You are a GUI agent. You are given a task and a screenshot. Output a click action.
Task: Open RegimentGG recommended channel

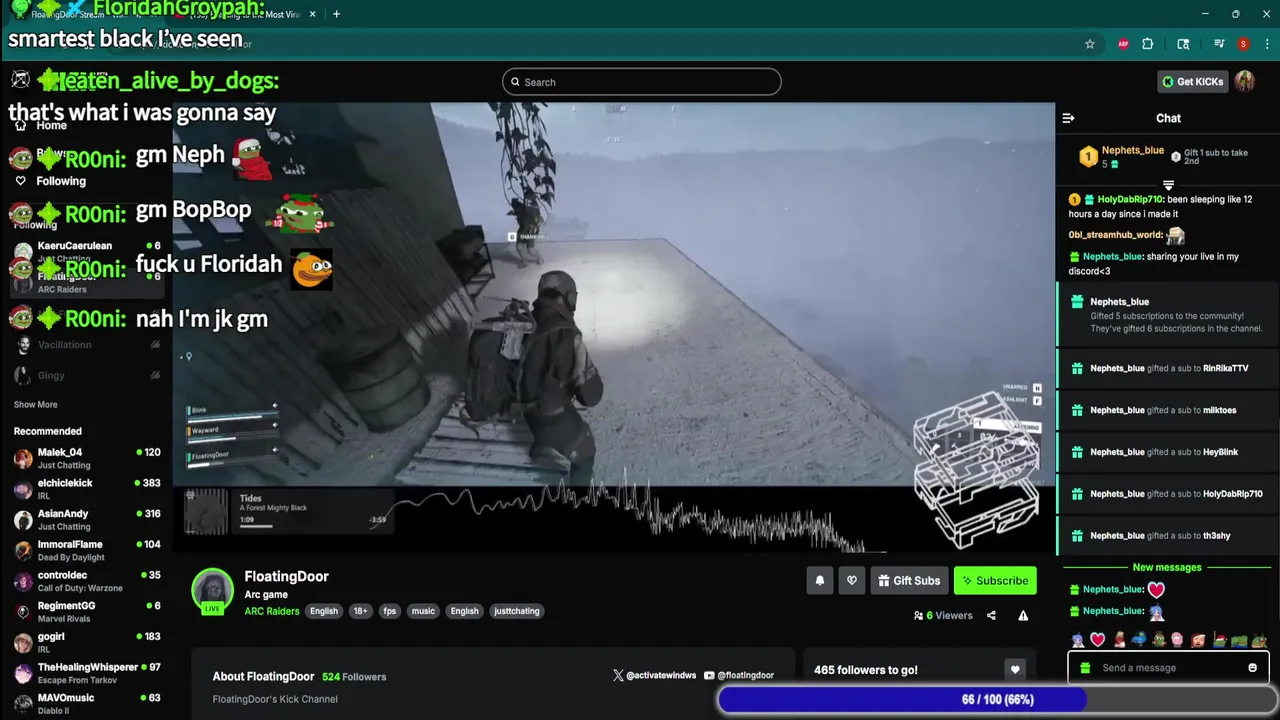coord(88,612)
